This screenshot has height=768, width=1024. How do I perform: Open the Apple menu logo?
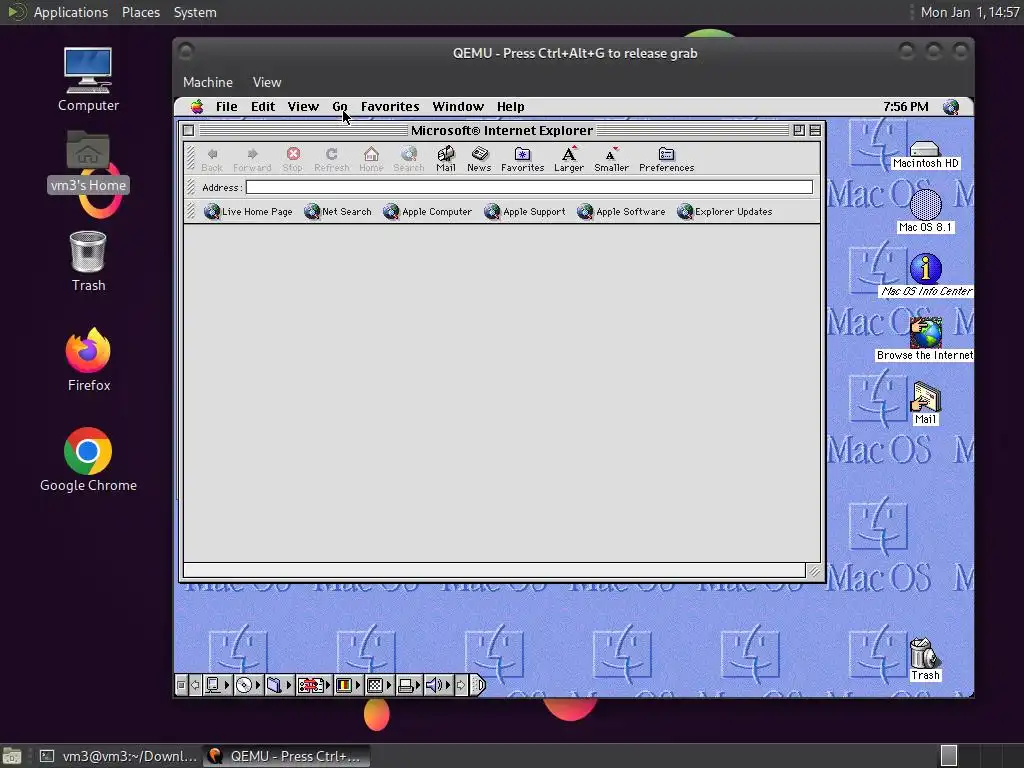point(197,106)
